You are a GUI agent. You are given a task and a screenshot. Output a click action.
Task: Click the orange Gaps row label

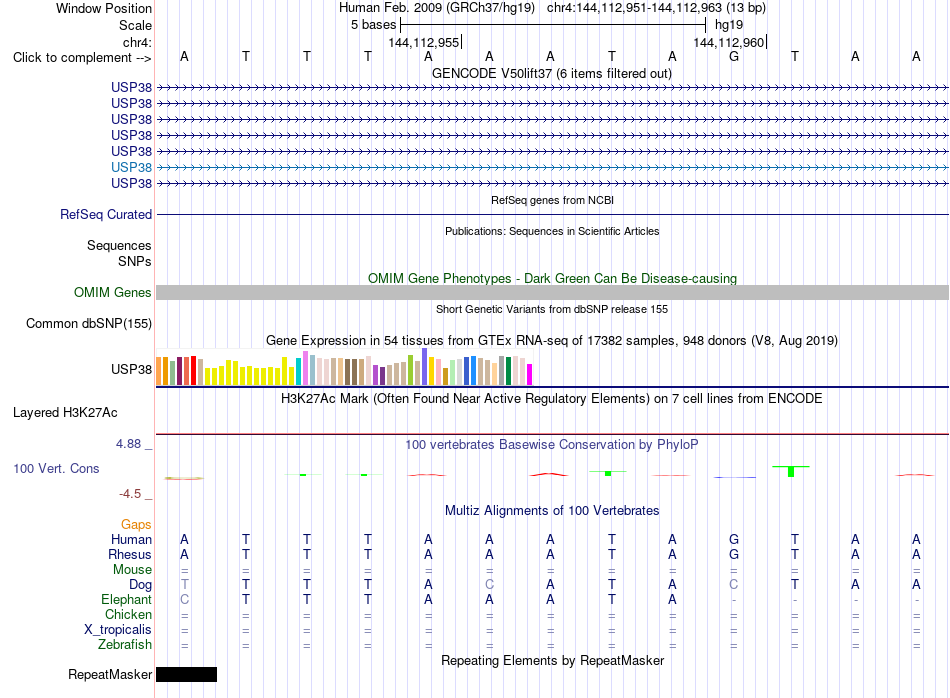click(x=136, y=525)
